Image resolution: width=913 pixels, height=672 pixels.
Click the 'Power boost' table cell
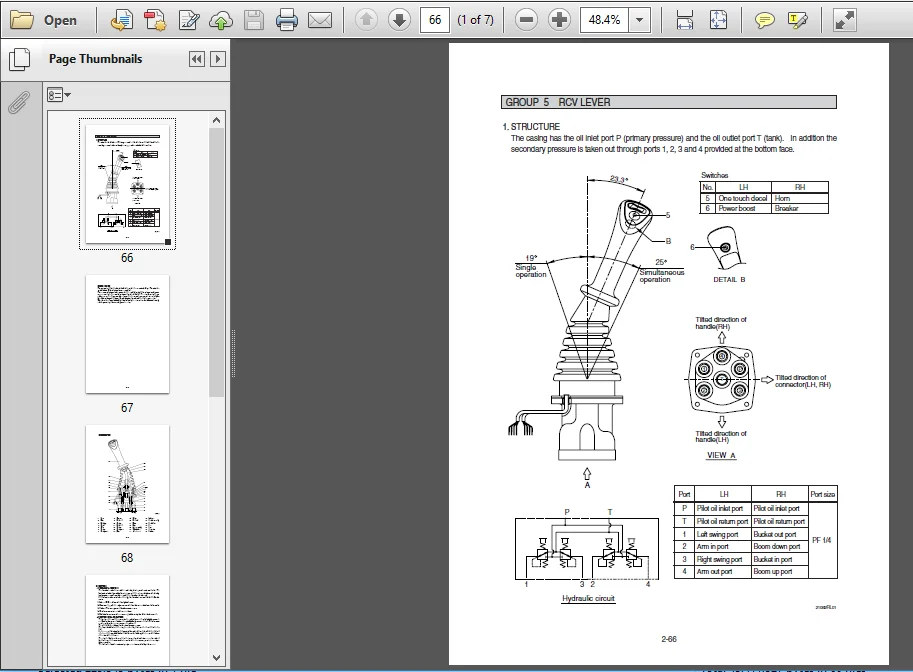pos(742,208)
